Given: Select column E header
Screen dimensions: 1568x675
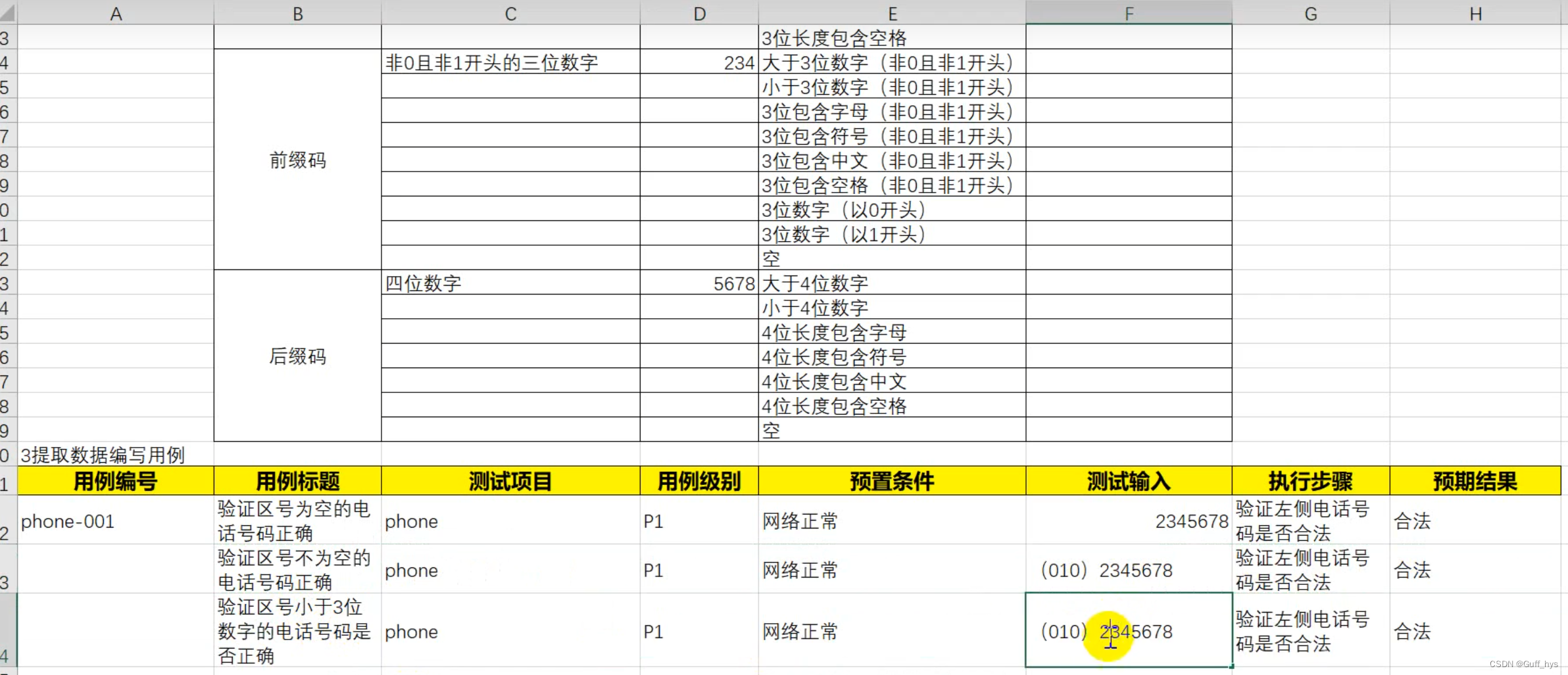Looking at the screenshot, I should pyautogui.click(x=892, y=13).
